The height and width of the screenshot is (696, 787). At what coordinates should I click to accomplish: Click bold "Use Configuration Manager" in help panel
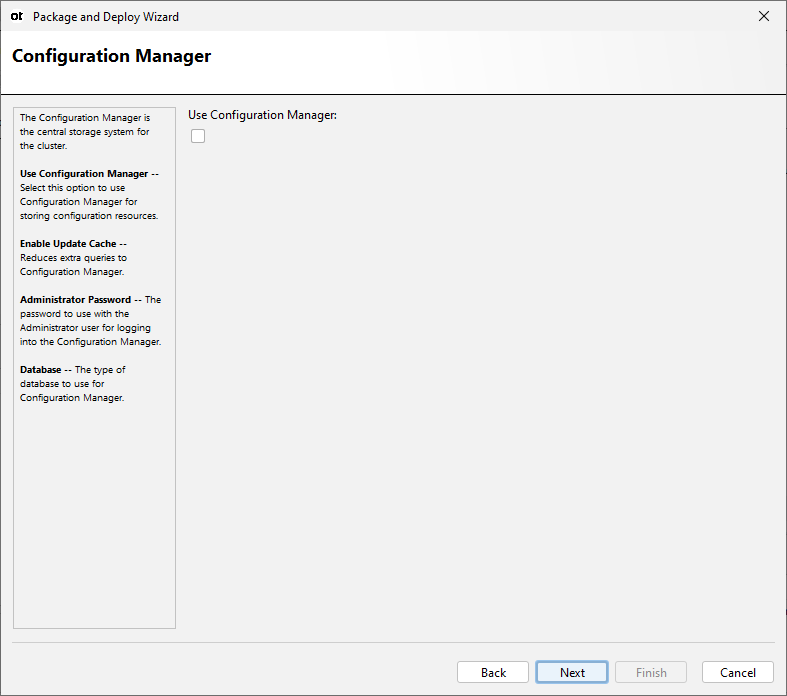[84, 174]
